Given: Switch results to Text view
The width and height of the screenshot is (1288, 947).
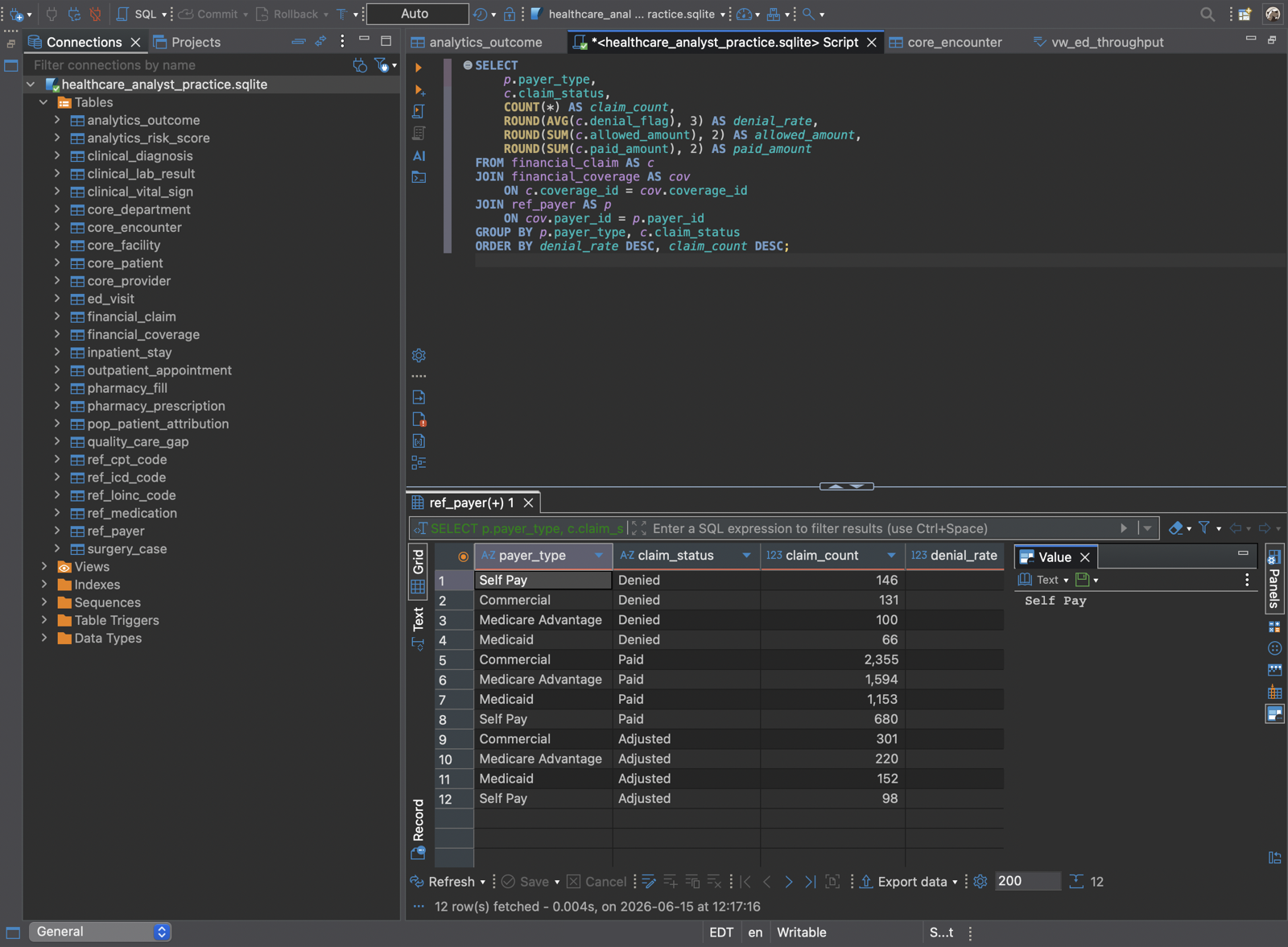Looking at the screenshot, I should pyautogui.click(x=419, y=628).
